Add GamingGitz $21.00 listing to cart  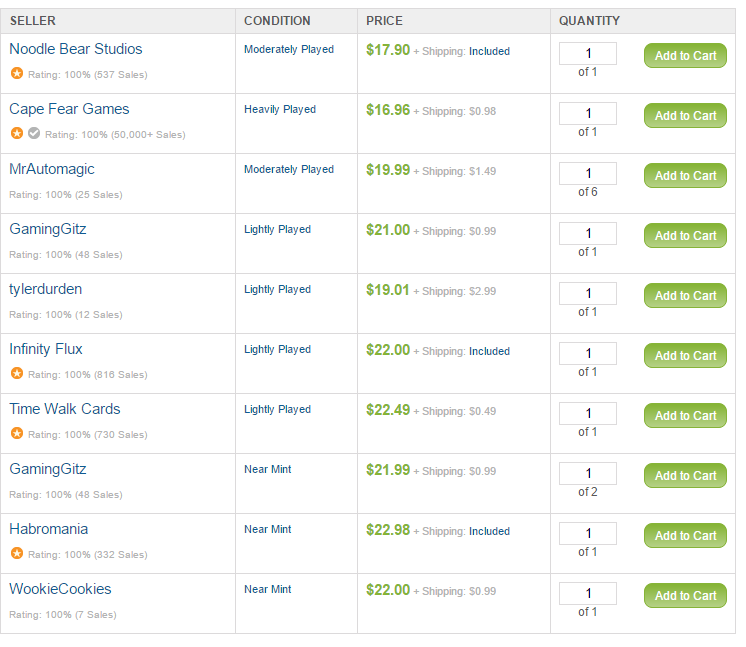685,235
